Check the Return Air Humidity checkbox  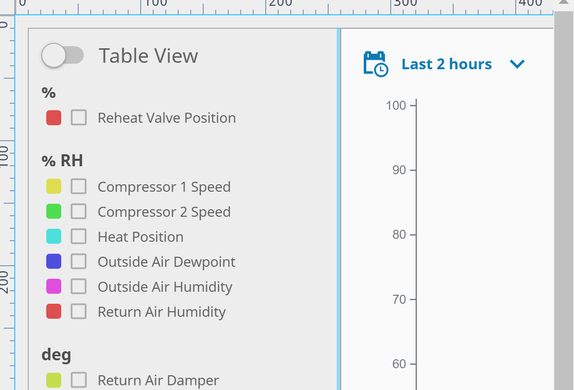79,312
